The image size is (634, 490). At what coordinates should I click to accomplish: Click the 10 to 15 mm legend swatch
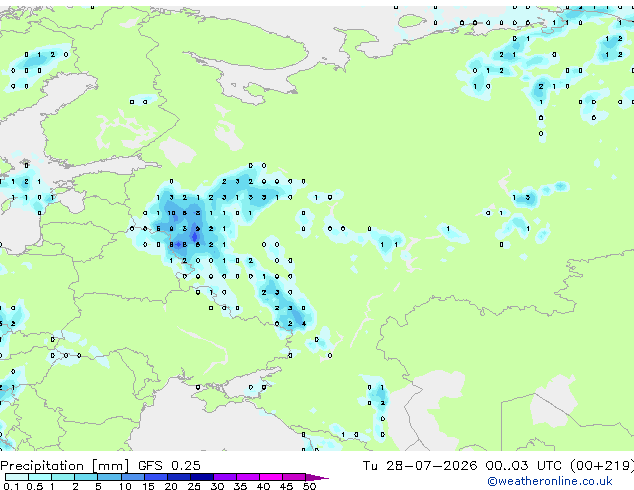click(x=133, y=477)
